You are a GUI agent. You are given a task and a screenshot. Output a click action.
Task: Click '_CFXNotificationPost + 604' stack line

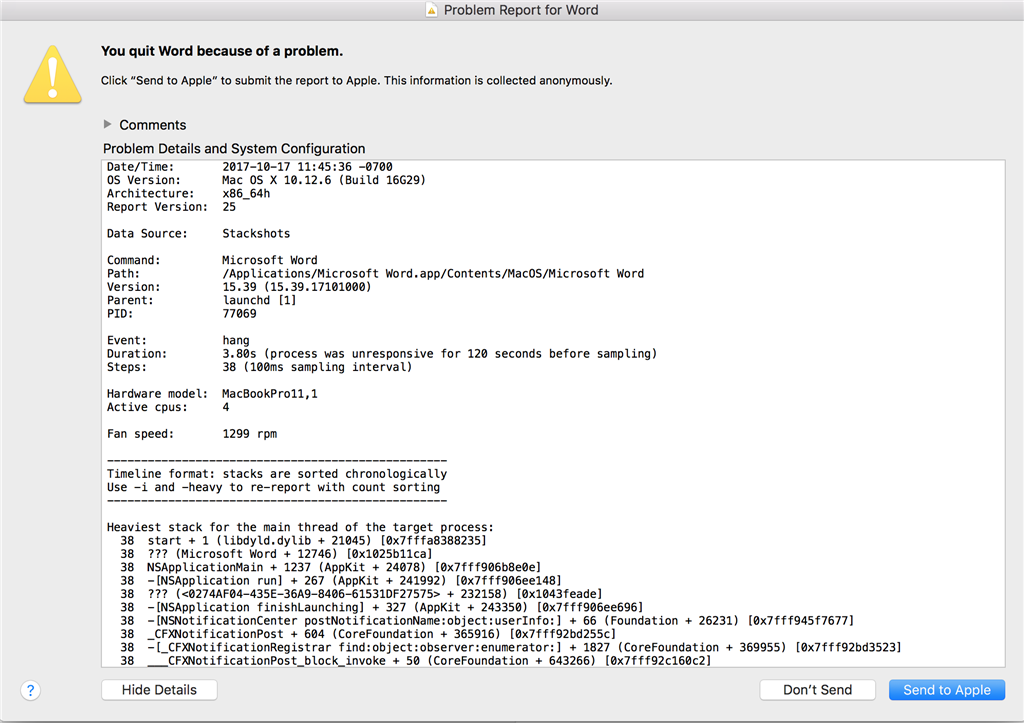(368, 634)
